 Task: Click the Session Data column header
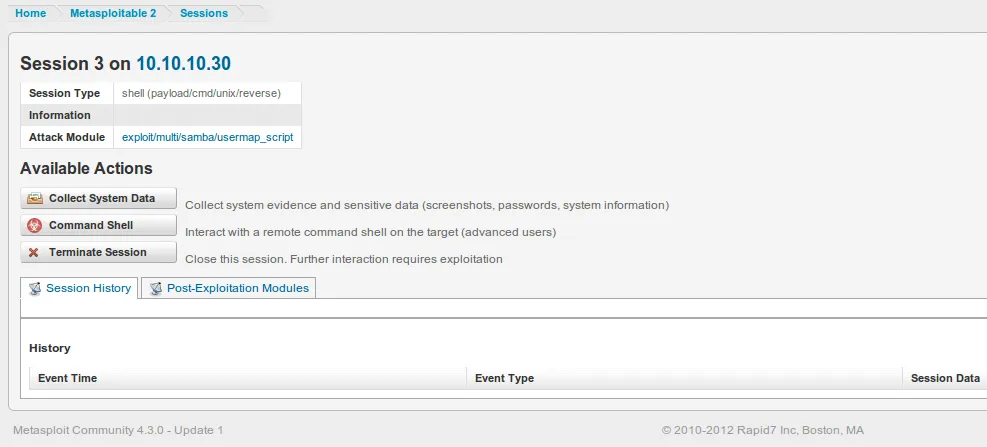[x=945, y=378]
